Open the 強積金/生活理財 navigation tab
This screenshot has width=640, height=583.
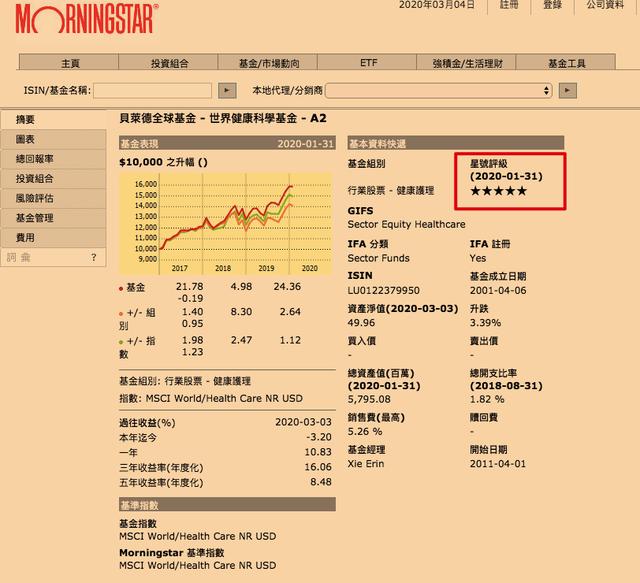[467, 63]
